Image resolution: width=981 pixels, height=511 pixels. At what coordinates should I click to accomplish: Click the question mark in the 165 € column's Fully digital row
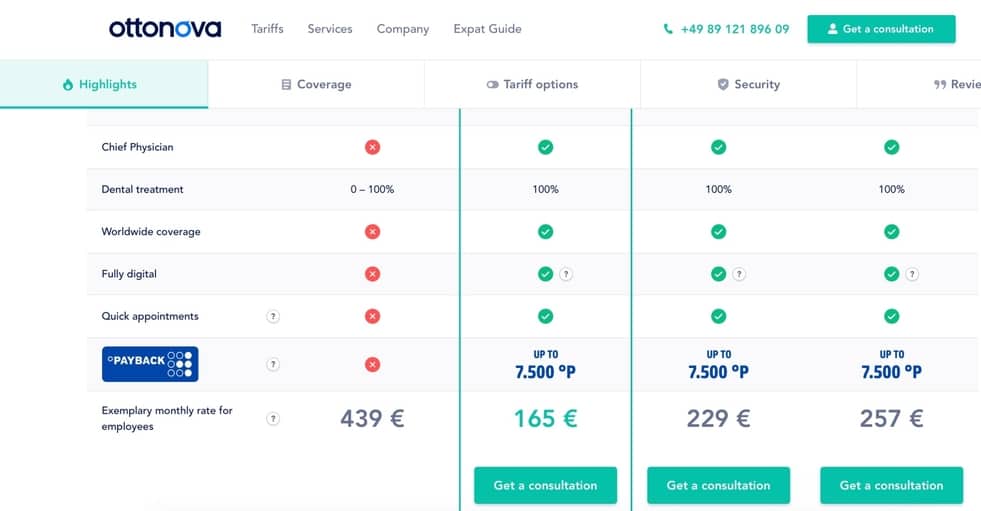tap(566, 274)
